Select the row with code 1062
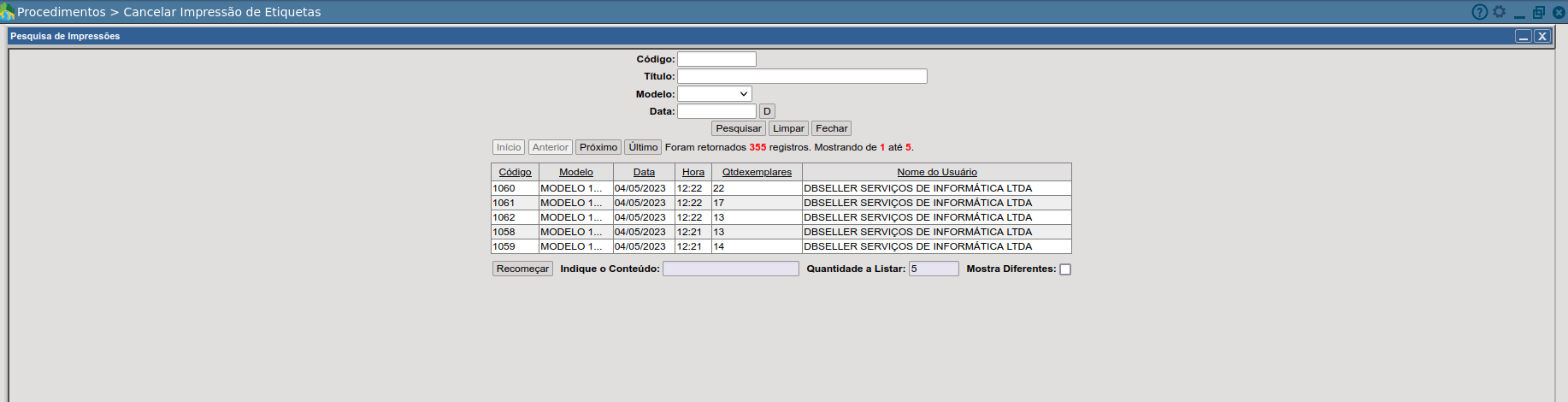Screen dimensions: 1568x402 pos(504,217)
